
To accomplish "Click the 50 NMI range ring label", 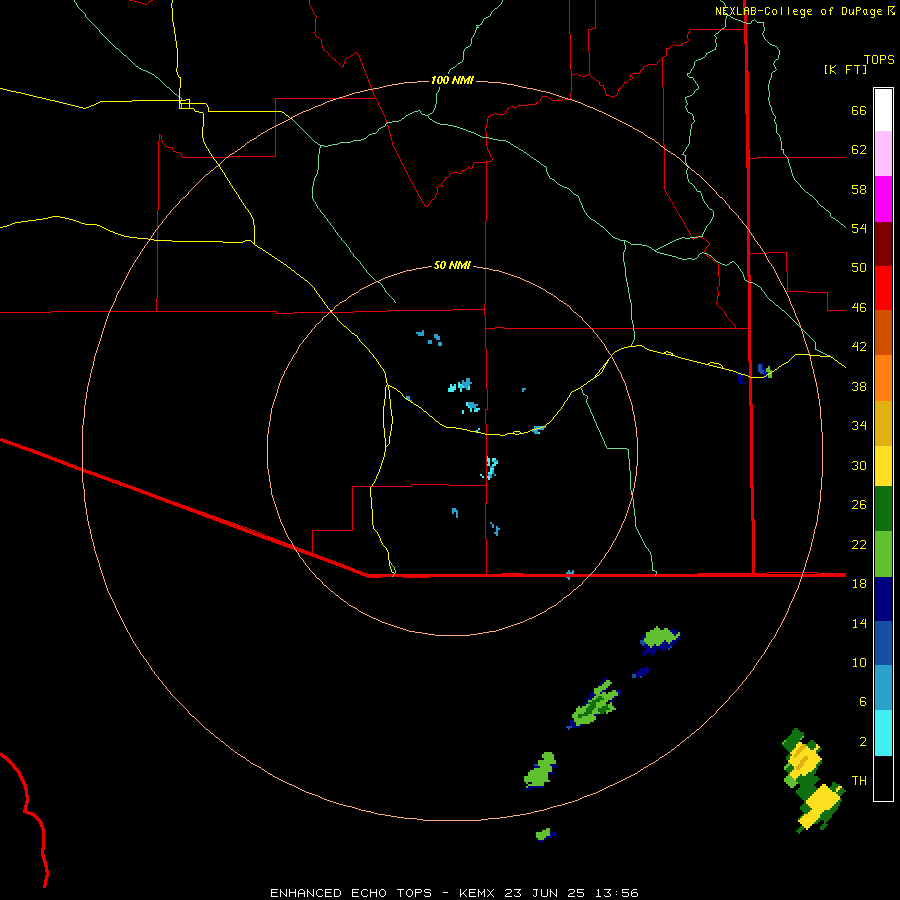I will click(x=452, y=265).
